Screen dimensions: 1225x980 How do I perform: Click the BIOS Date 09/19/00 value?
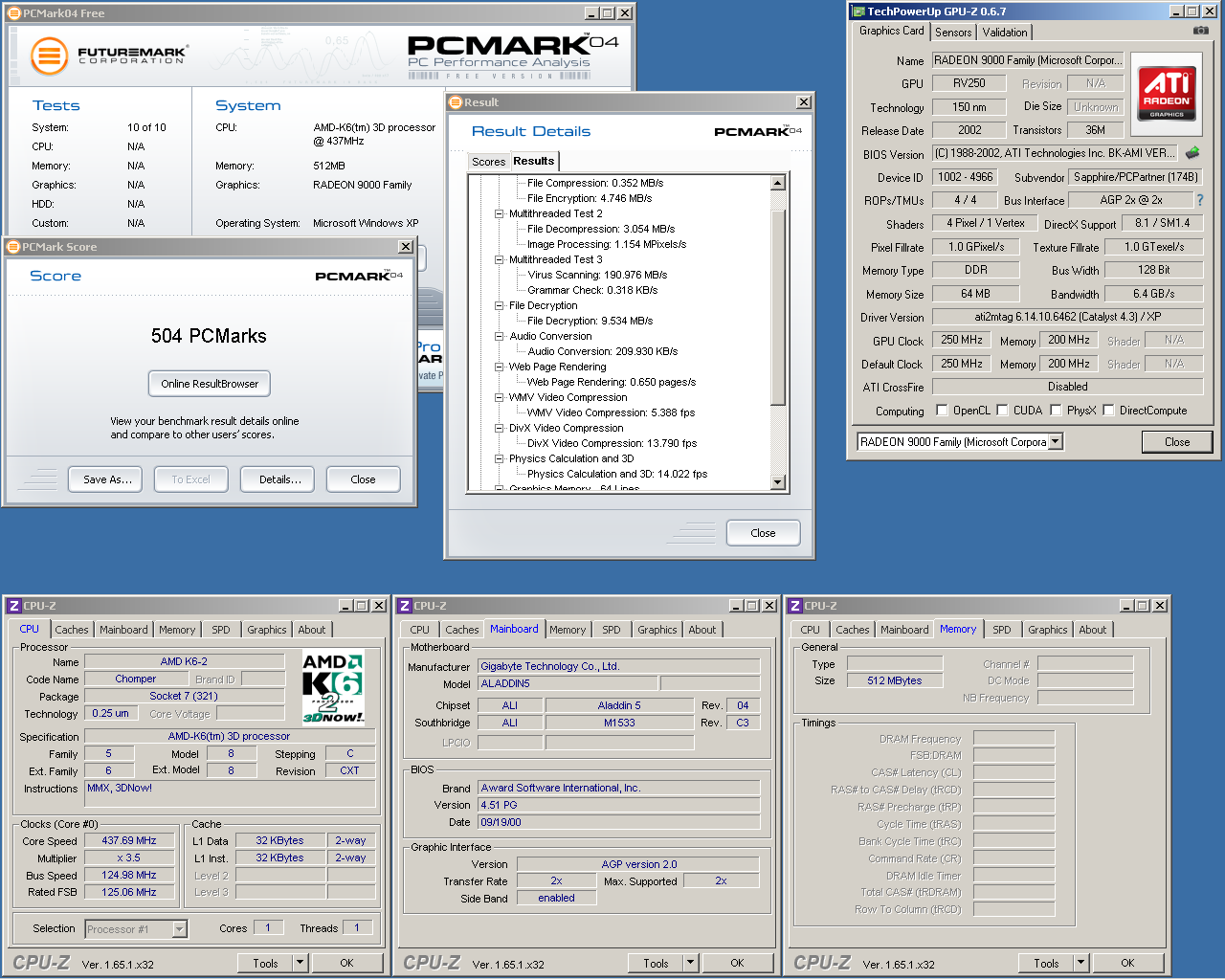[618, 822]
